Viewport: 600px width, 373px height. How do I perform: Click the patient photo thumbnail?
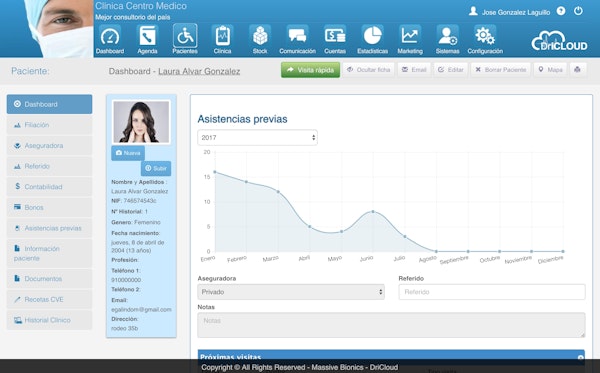point(141,122)
